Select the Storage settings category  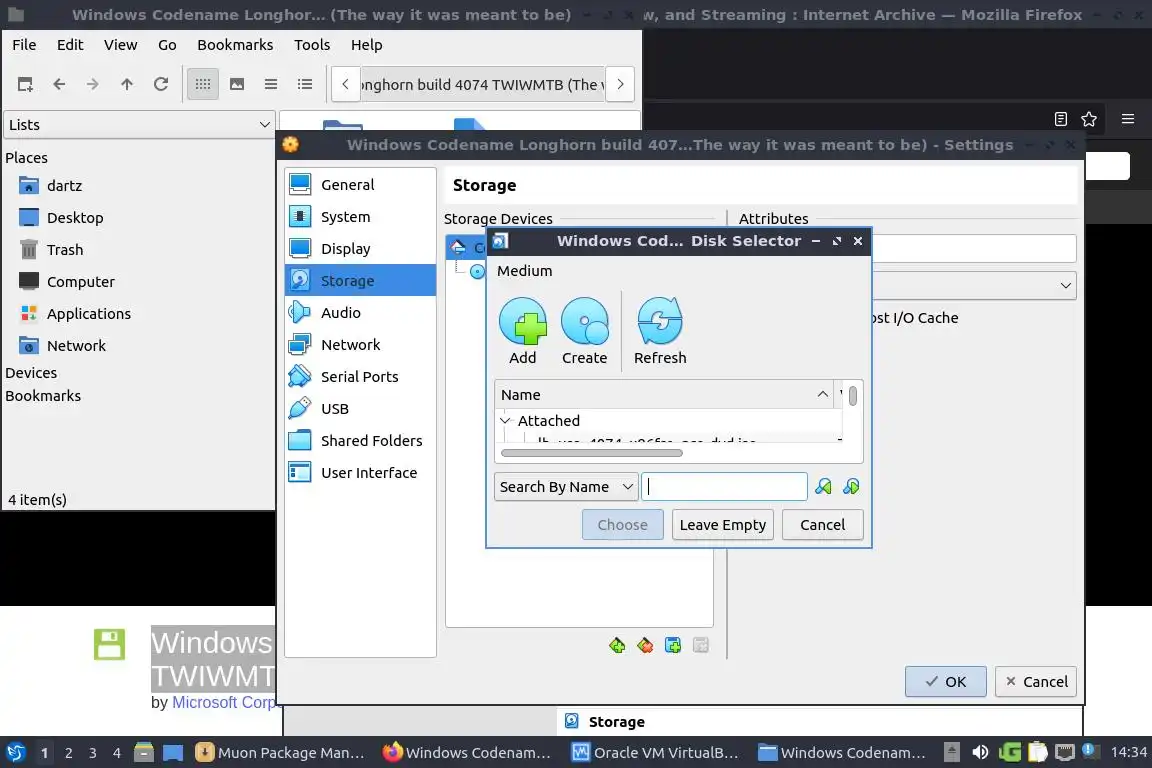click(x=360, y=281)
